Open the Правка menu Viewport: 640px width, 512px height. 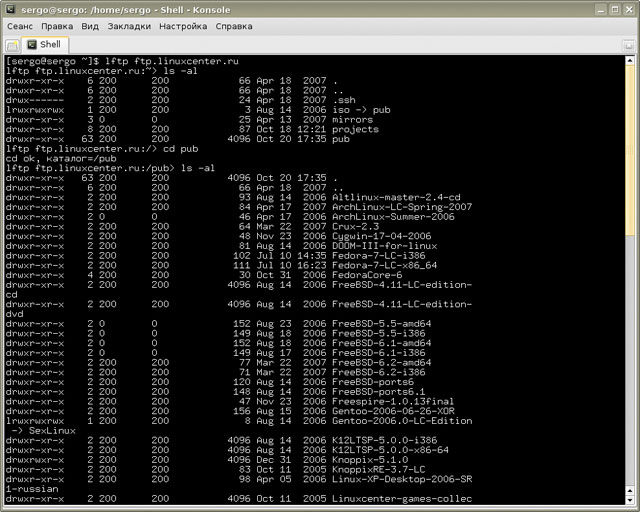(57, 26)
